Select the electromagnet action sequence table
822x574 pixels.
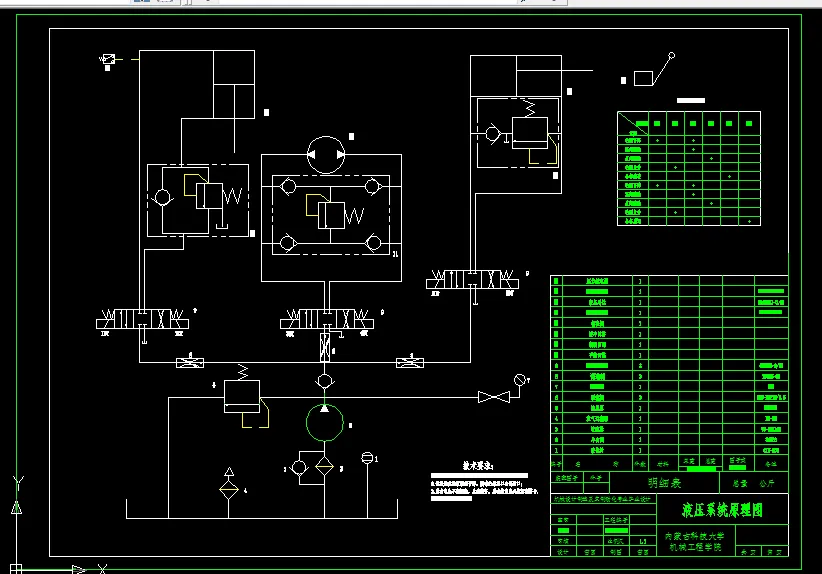click(x=689, y=168)
